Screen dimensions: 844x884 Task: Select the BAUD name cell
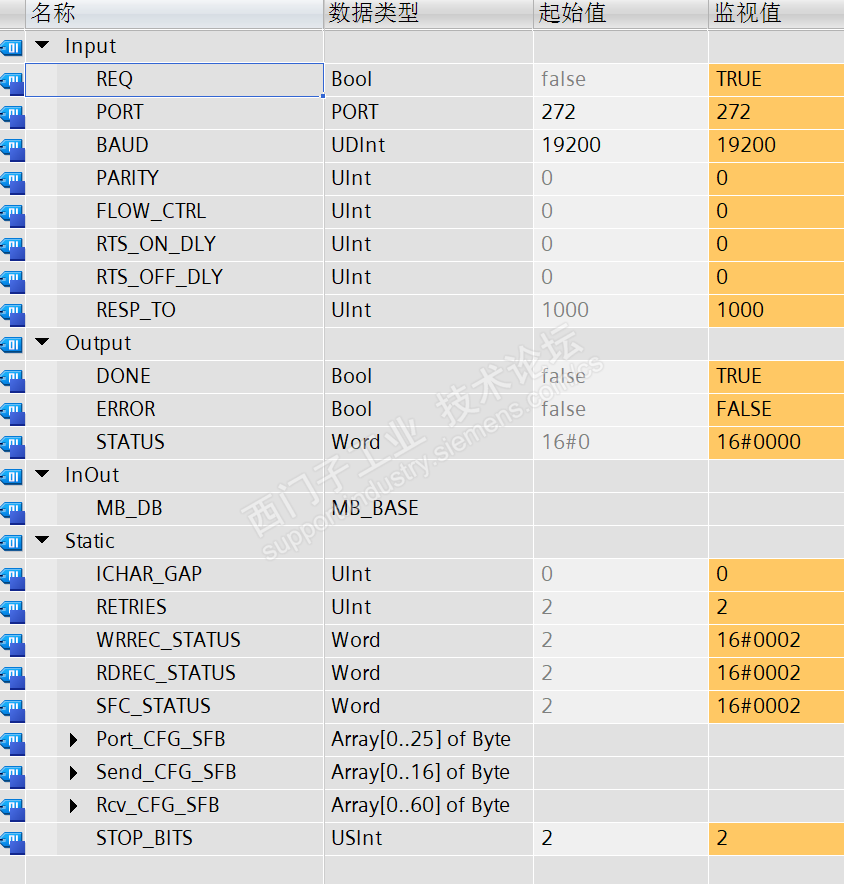[174, 145]
